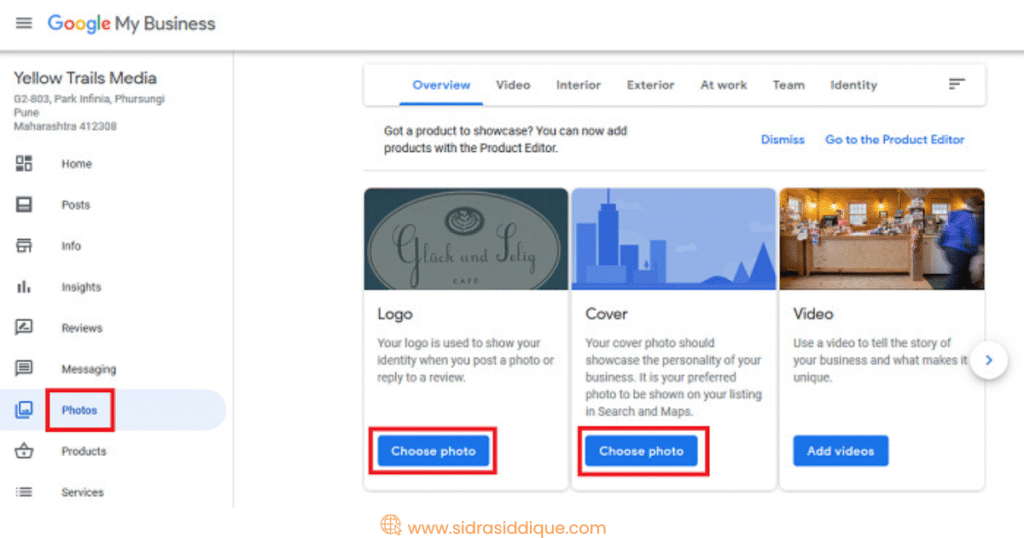This screenshot has height=538, width=1024.
Task: Open Info in the sidebar
Action: [x=71, y=246]
